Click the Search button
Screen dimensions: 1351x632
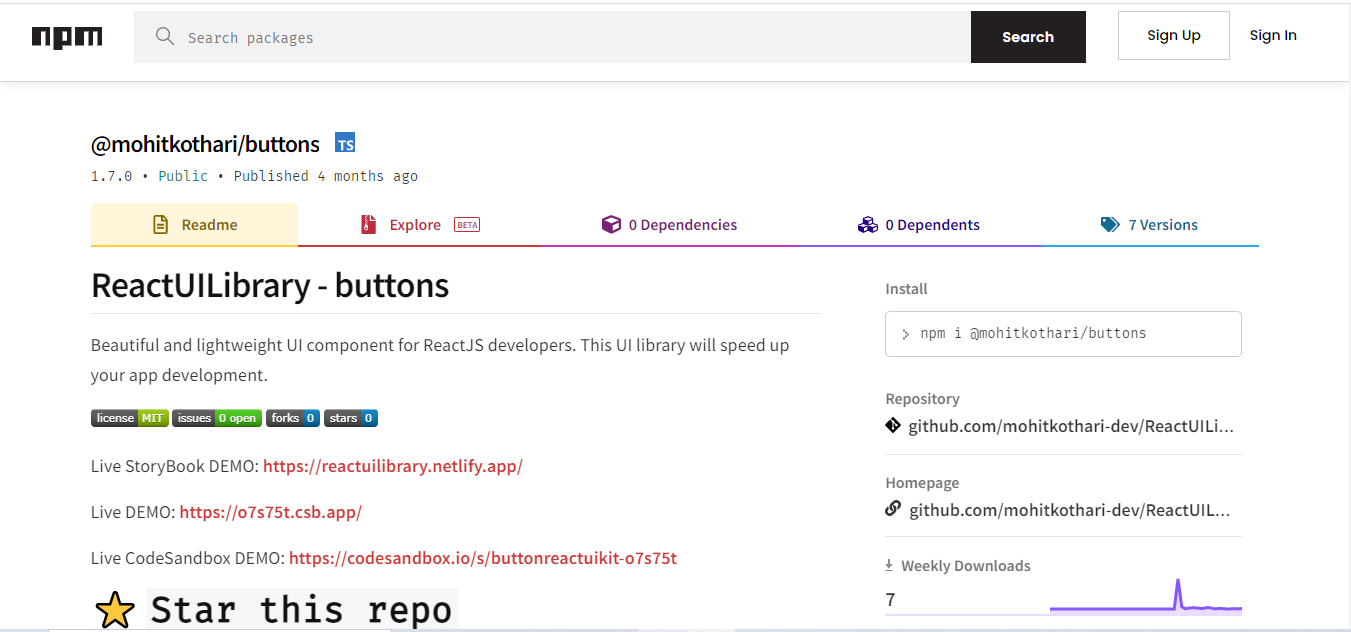pos(1028,37)
